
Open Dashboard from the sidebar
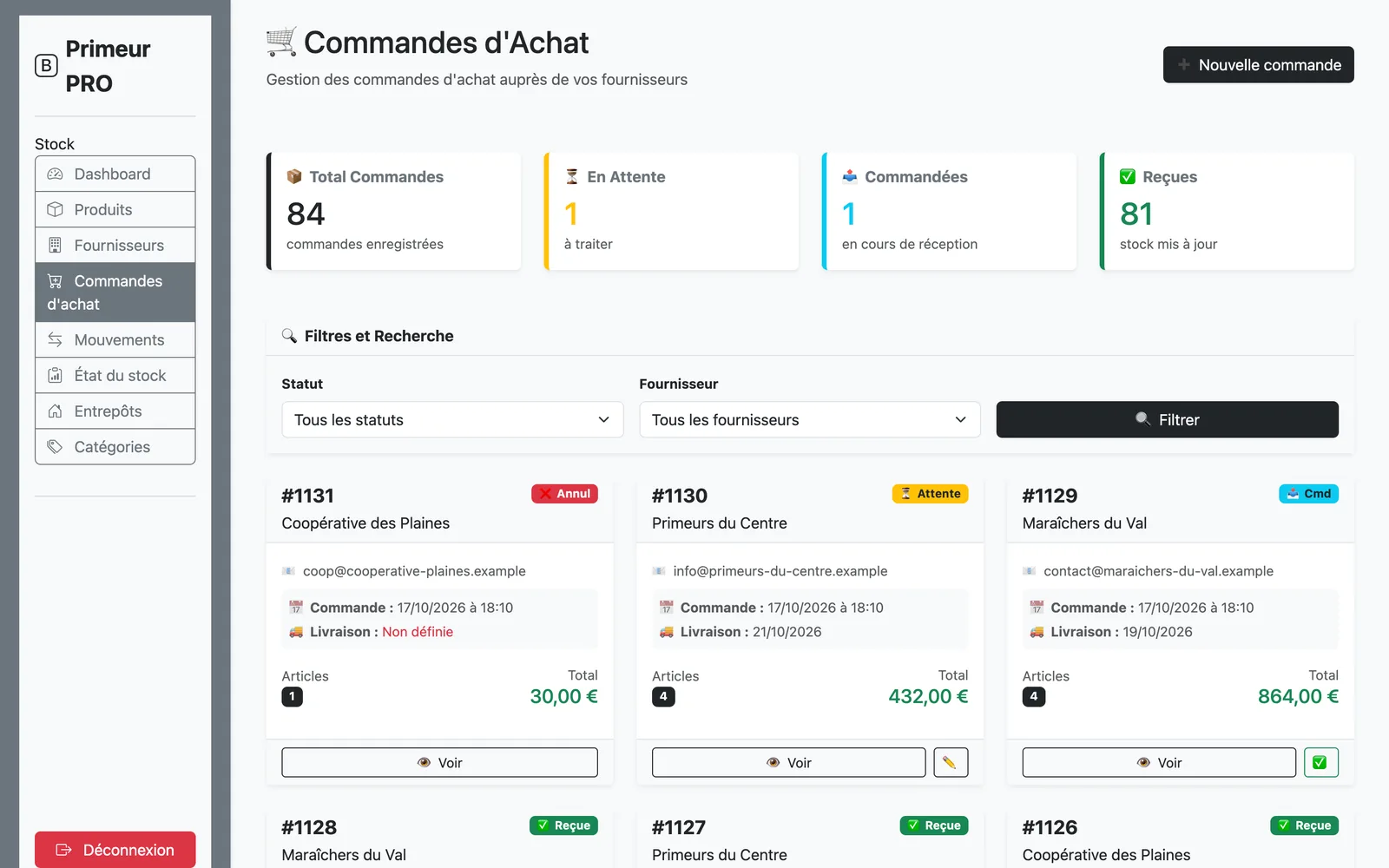[x=115, y=174]
